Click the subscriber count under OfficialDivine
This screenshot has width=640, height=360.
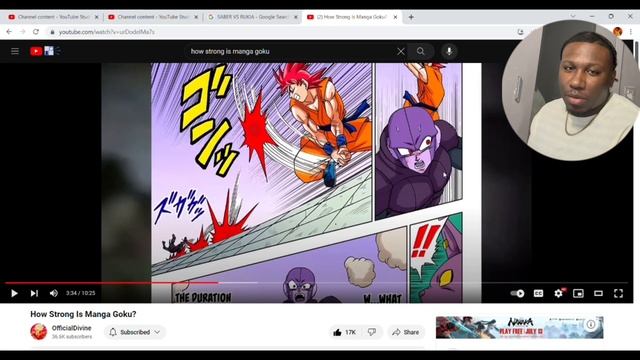(x=71, y=337)
